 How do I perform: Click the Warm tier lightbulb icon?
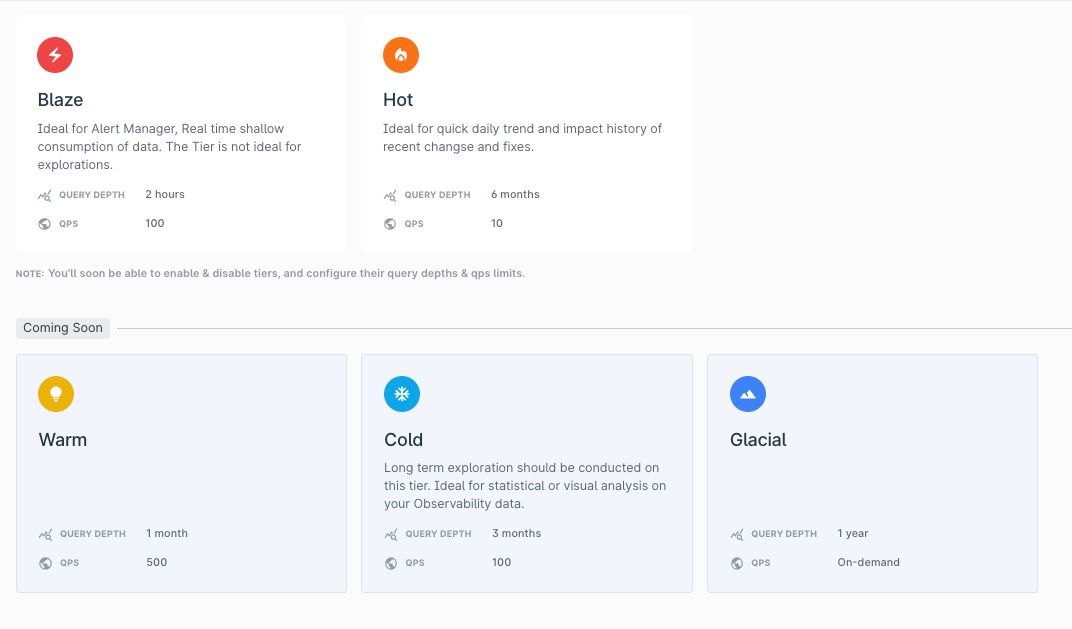pos(56,394)
